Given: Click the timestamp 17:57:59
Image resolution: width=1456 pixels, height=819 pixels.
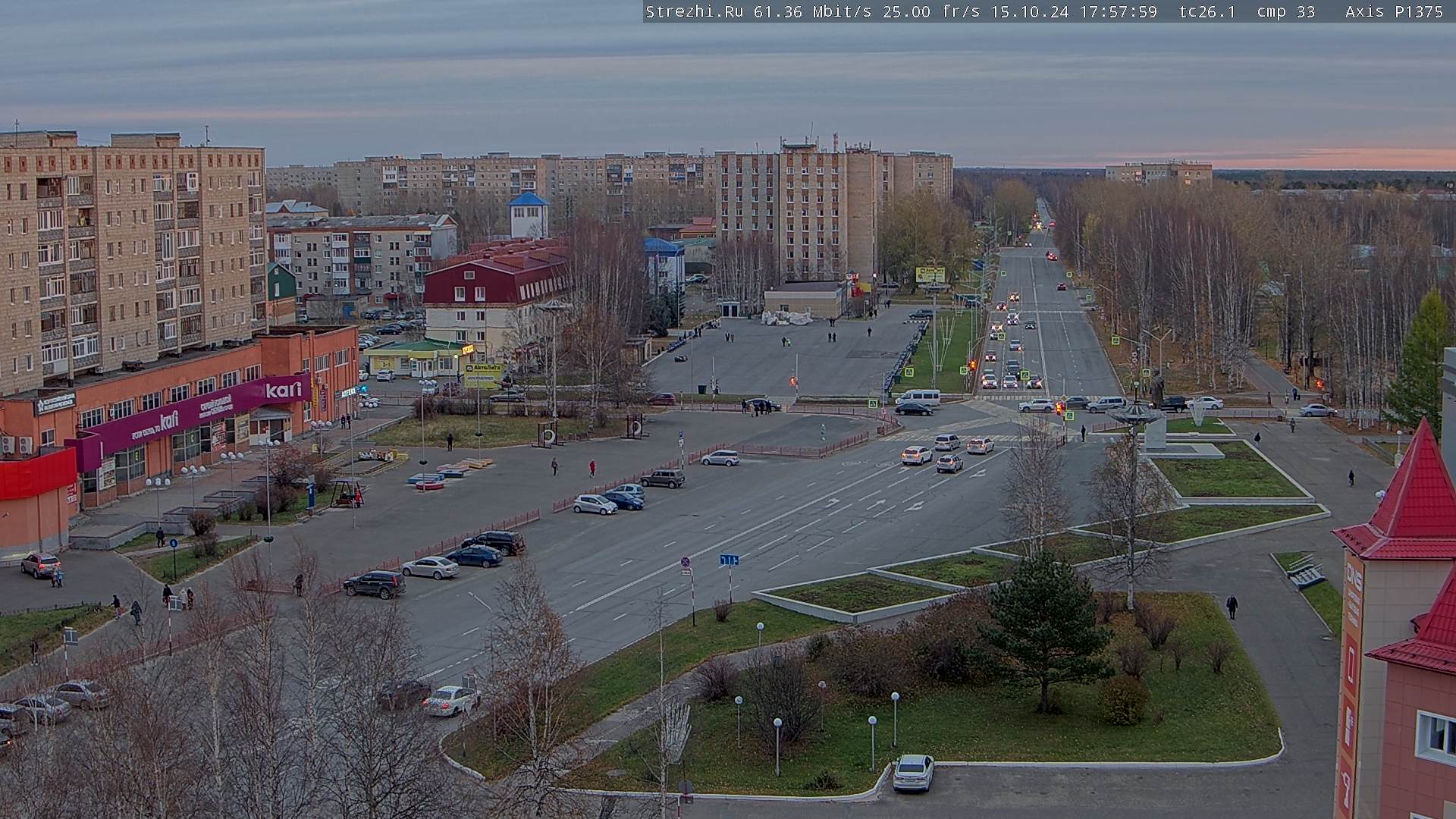Looking at the screenshot, I should click(x=1119, y=11).
